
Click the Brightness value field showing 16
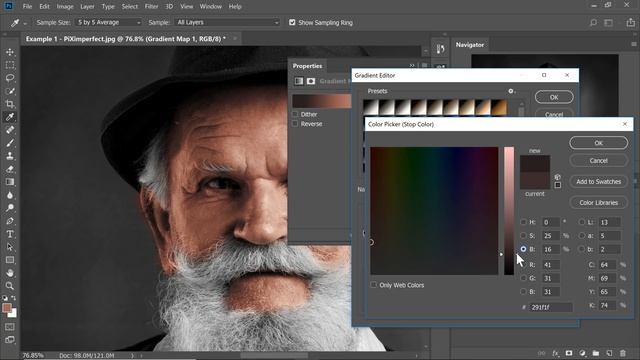pos(551,249)
